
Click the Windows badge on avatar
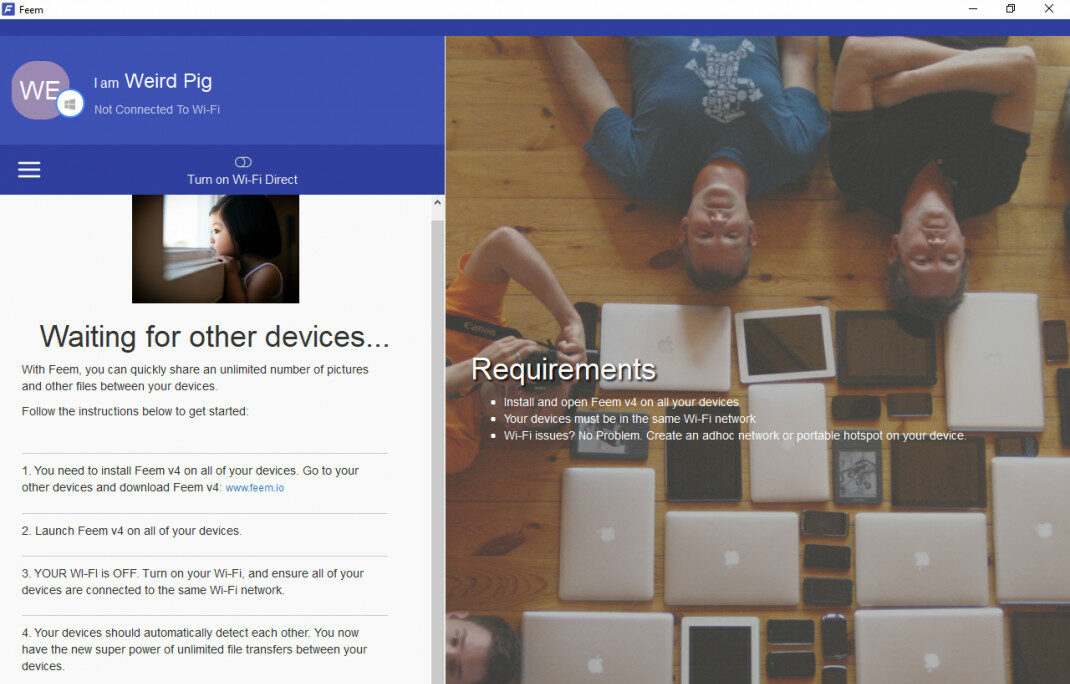[x=70, y=104]
